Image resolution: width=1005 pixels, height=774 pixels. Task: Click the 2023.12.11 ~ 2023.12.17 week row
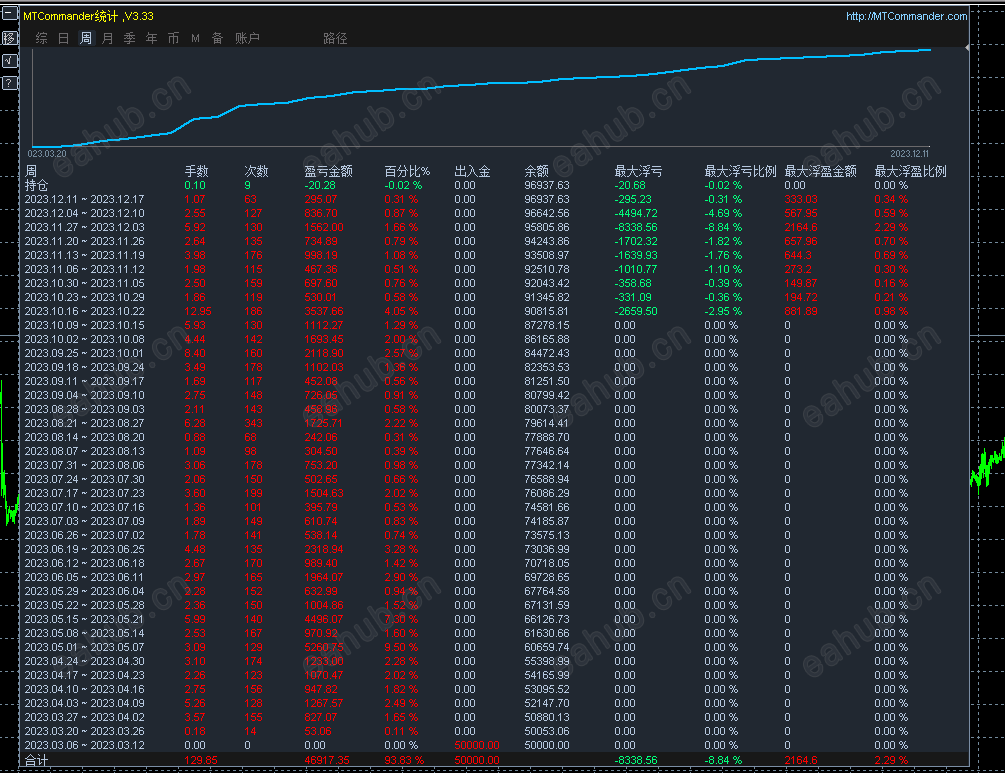point(84,199)
